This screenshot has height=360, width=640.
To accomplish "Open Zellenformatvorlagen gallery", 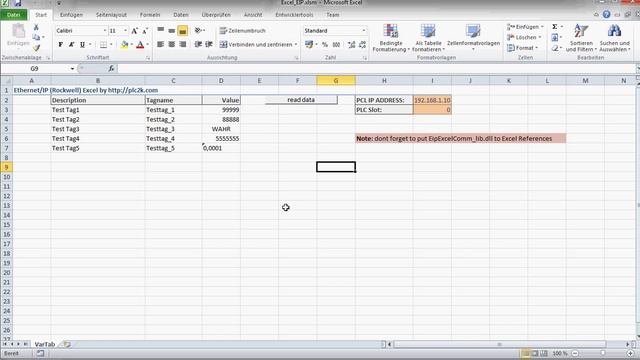I will click(x=473, y=38).
